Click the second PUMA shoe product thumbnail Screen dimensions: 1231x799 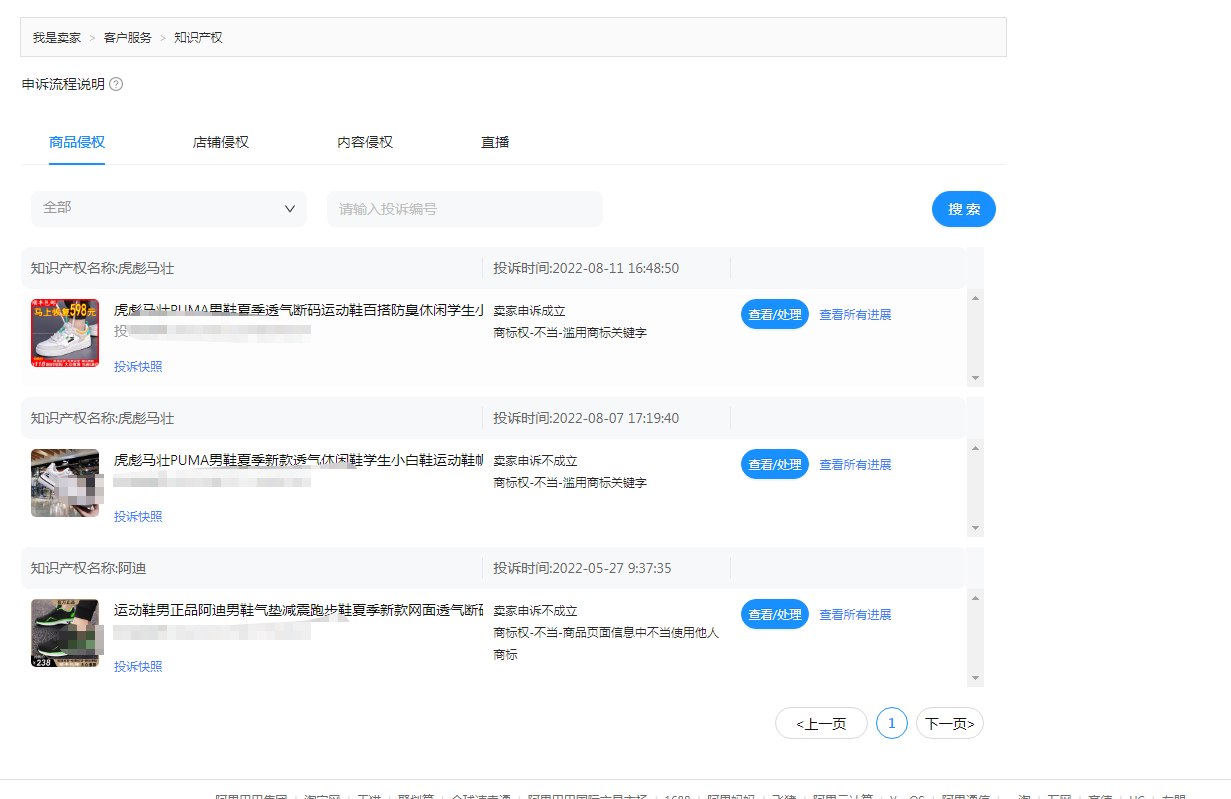(x=65, y=483)
